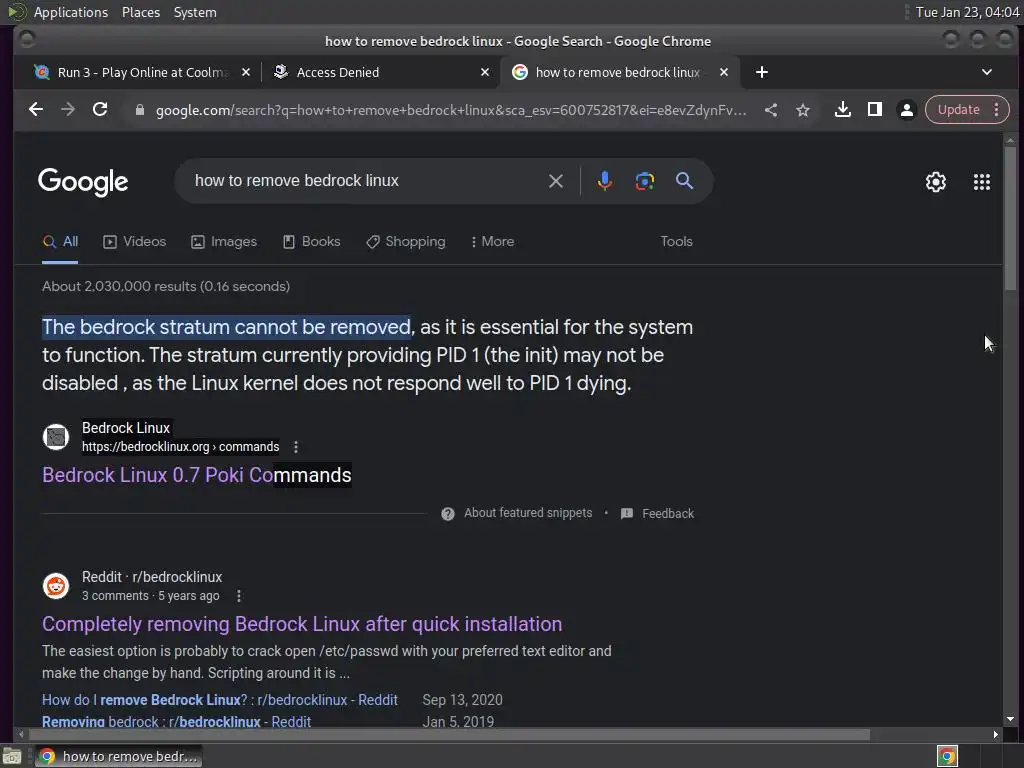
Task: Open the Chrome profile avatar
Action: click(906, 110)
